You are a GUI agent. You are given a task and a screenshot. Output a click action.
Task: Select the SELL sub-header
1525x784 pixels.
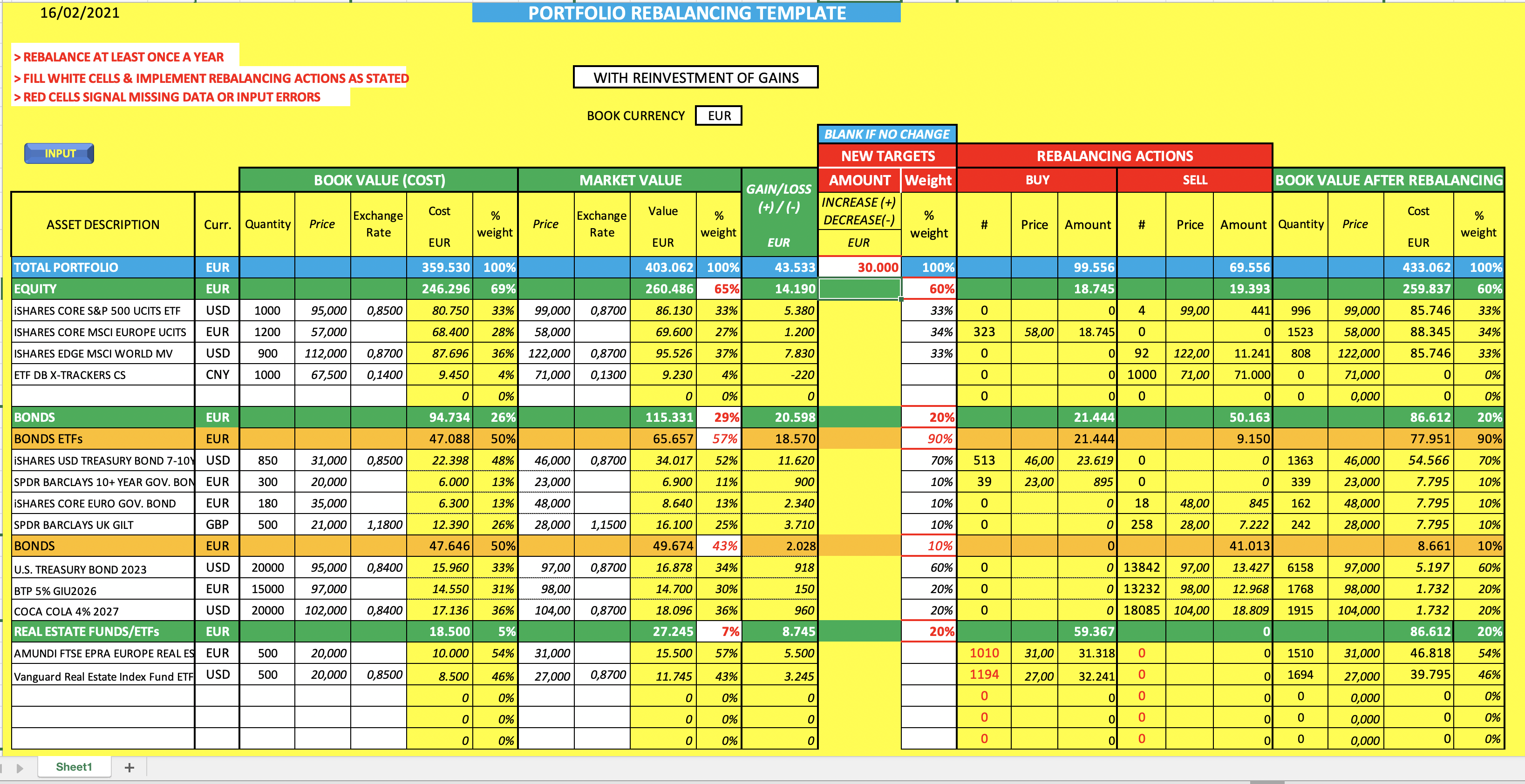(1195, 180)
